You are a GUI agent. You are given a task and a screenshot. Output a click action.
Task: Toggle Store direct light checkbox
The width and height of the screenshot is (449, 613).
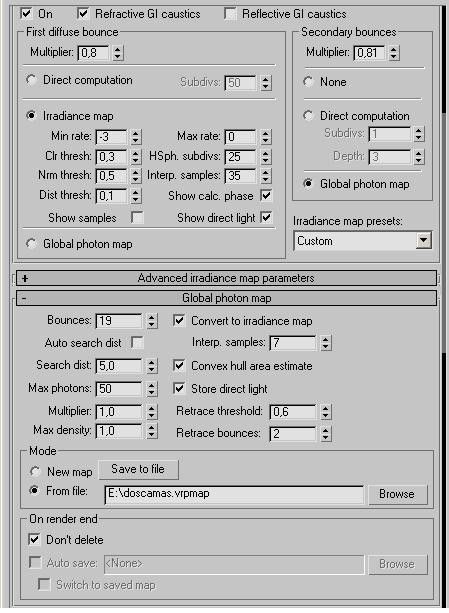coord(179,389)
